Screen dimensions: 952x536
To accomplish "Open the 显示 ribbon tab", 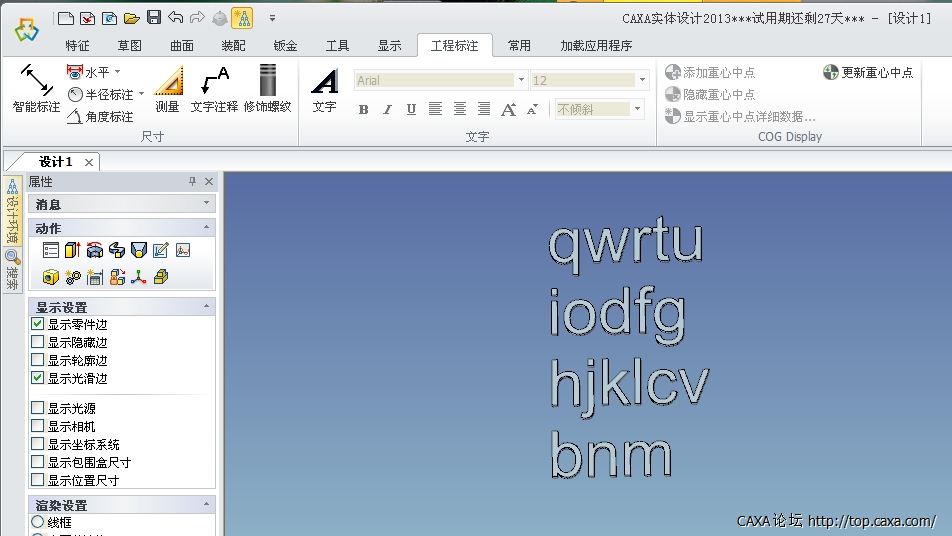I will [389, 46].
